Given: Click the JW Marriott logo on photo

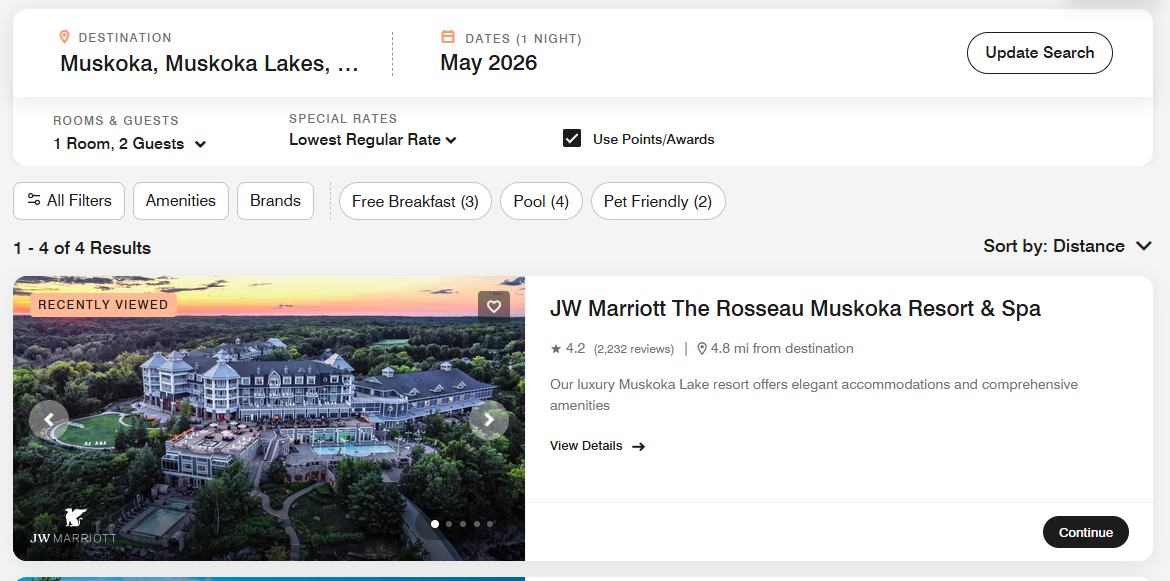Looking at the screenshot, I should pyautogui.click(x=73, y=526).
